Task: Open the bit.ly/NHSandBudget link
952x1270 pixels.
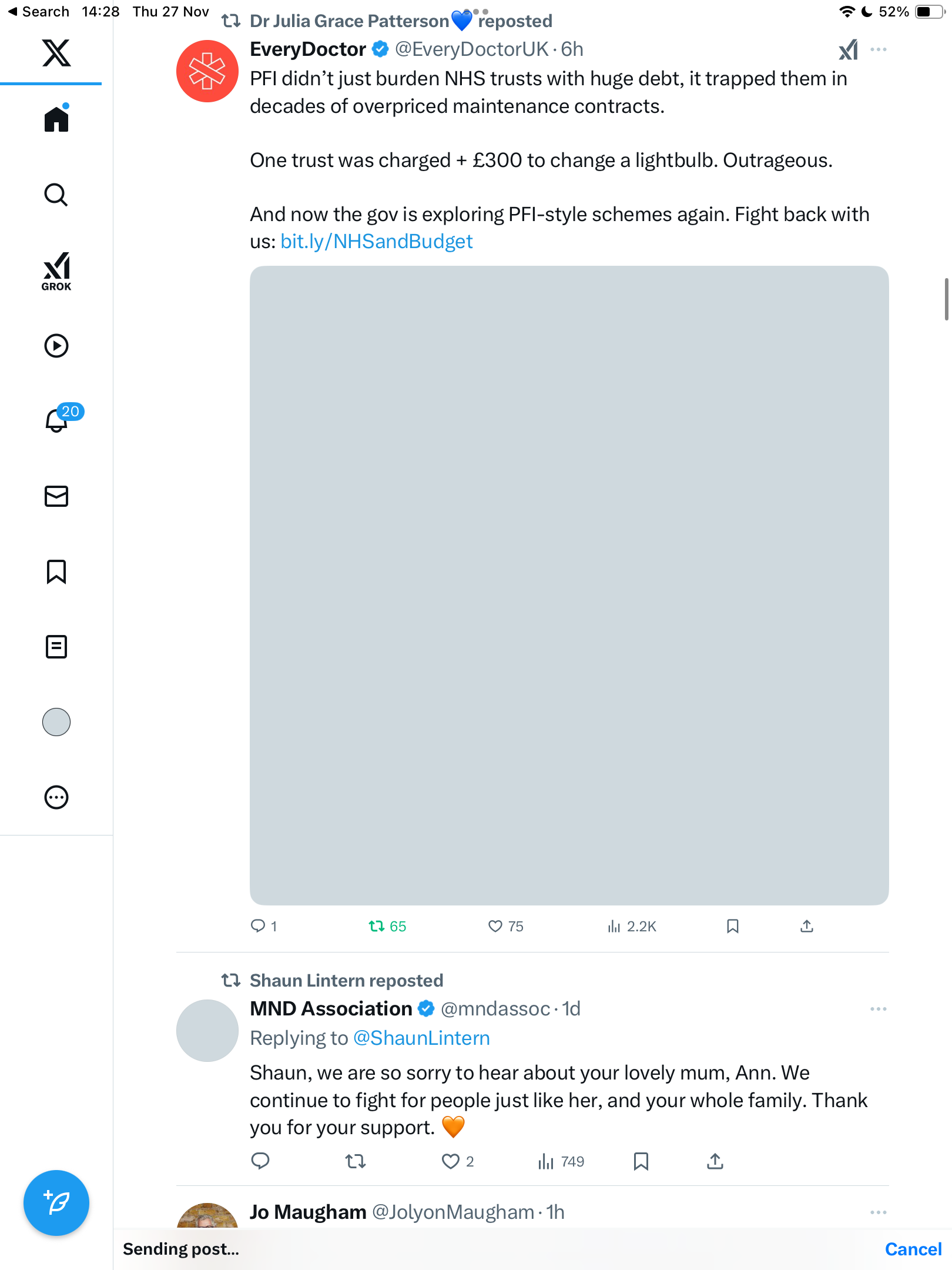Action: pyautogui.click(x=376, y=242)
